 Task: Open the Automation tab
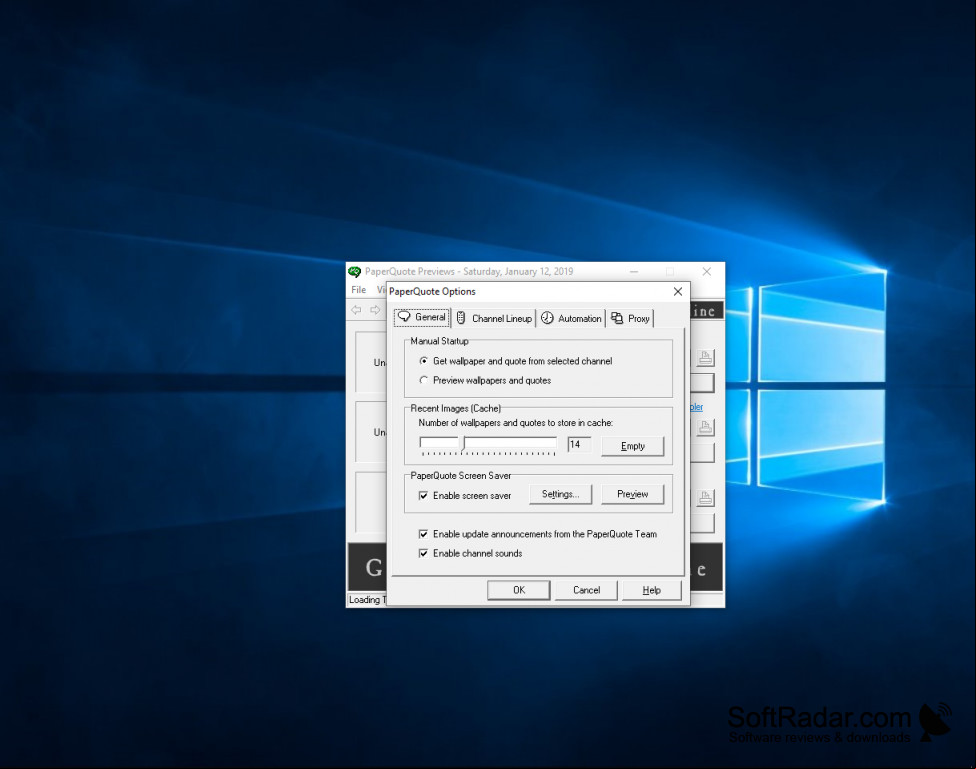571,318
